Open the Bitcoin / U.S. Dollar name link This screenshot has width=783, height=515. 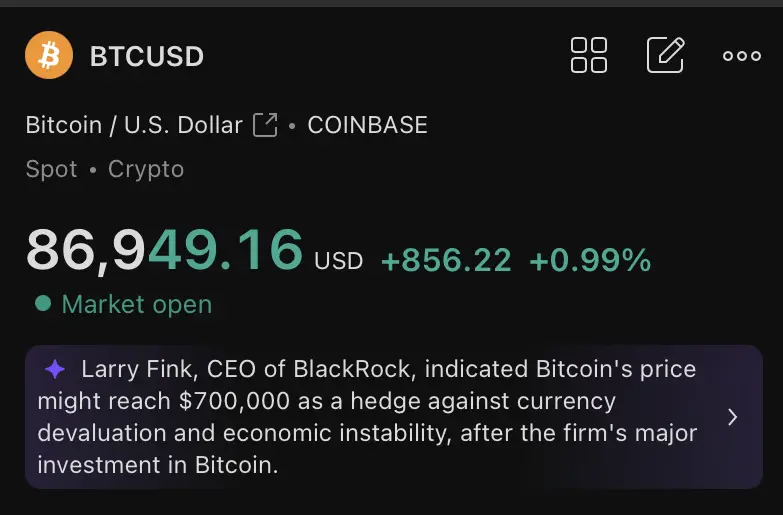click(x=134, y=125)
